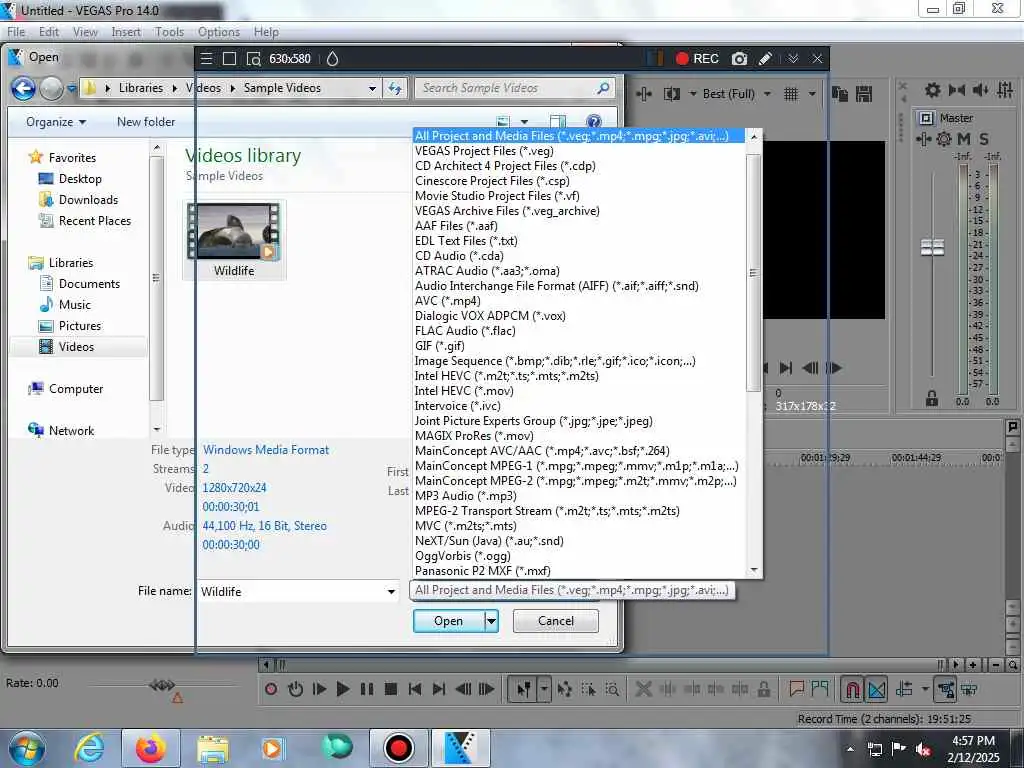
Task: Choose AVC (*.mp4) file type
Action: pyautogui.click(x=447, y=301)
